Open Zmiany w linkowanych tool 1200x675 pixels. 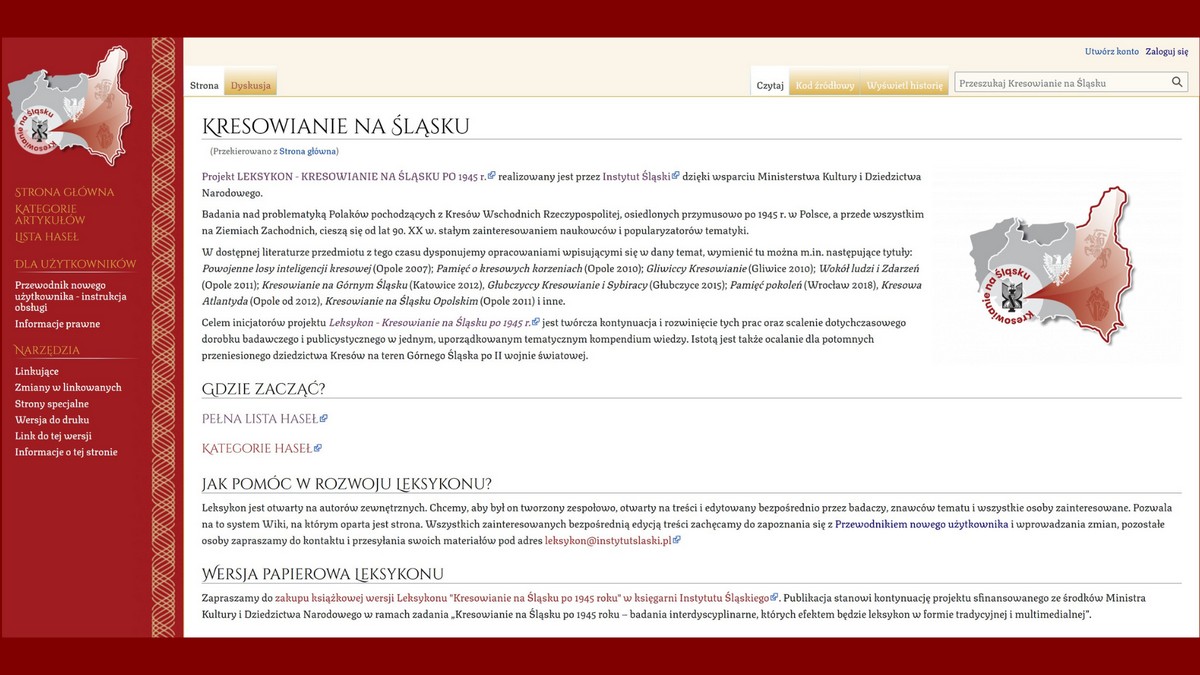coord(68,388)
